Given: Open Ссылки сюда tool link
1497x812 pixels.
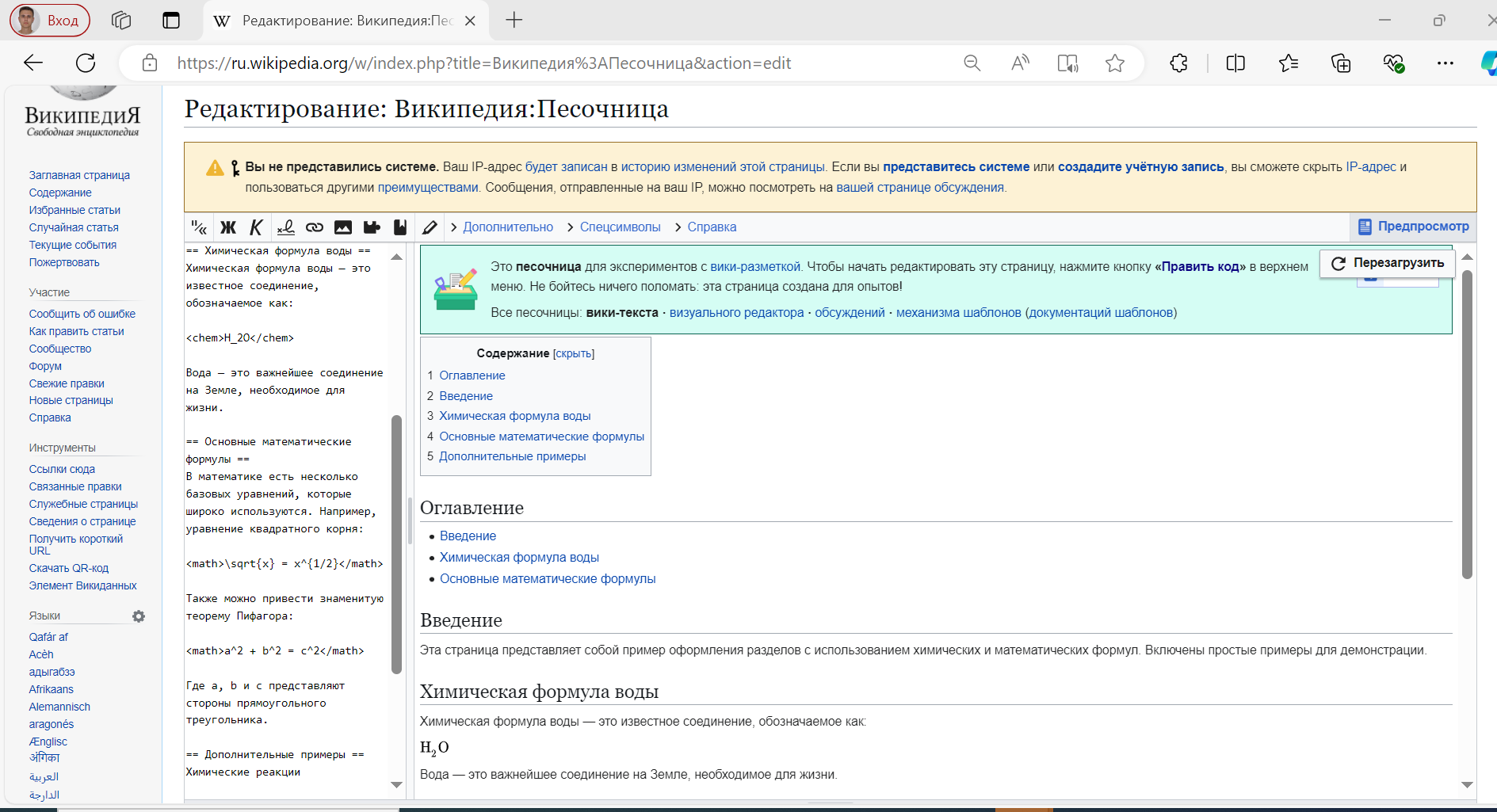Looking at the screenshot, I should 62,469.
